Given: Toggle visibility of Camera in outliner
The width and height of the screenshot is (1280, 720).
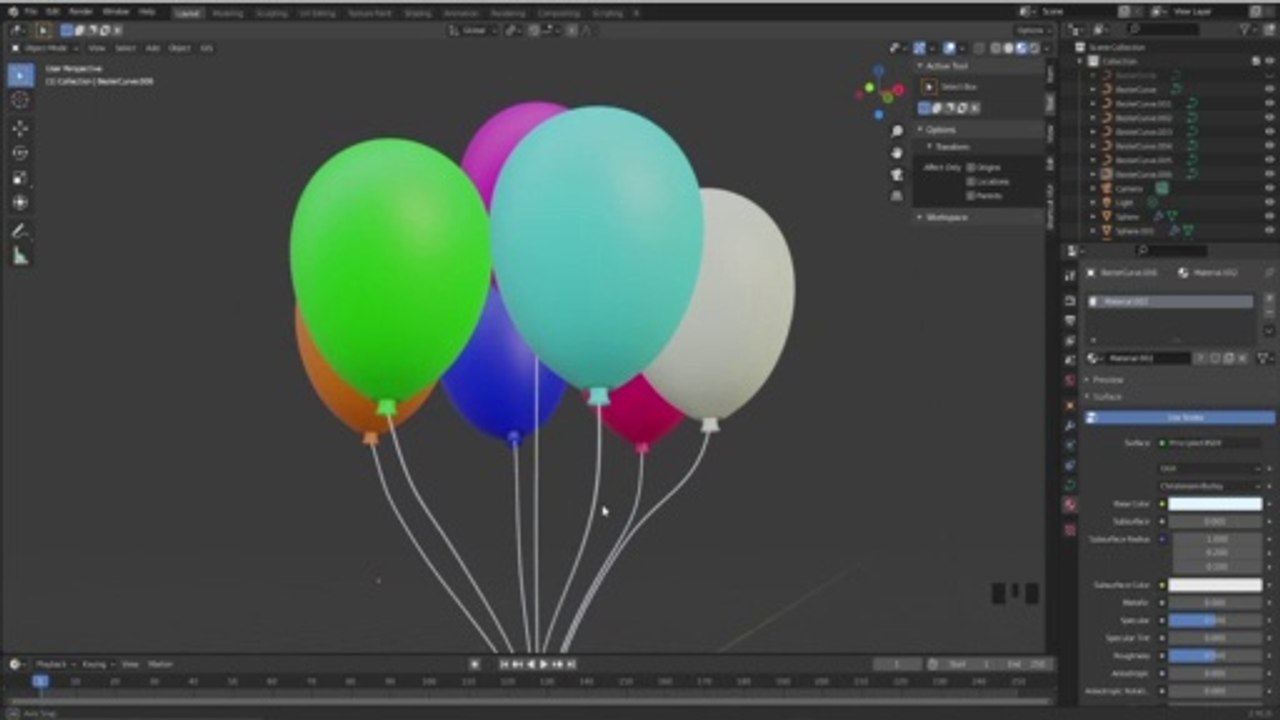Looking at the screenshot, I should pos(1270,188).
